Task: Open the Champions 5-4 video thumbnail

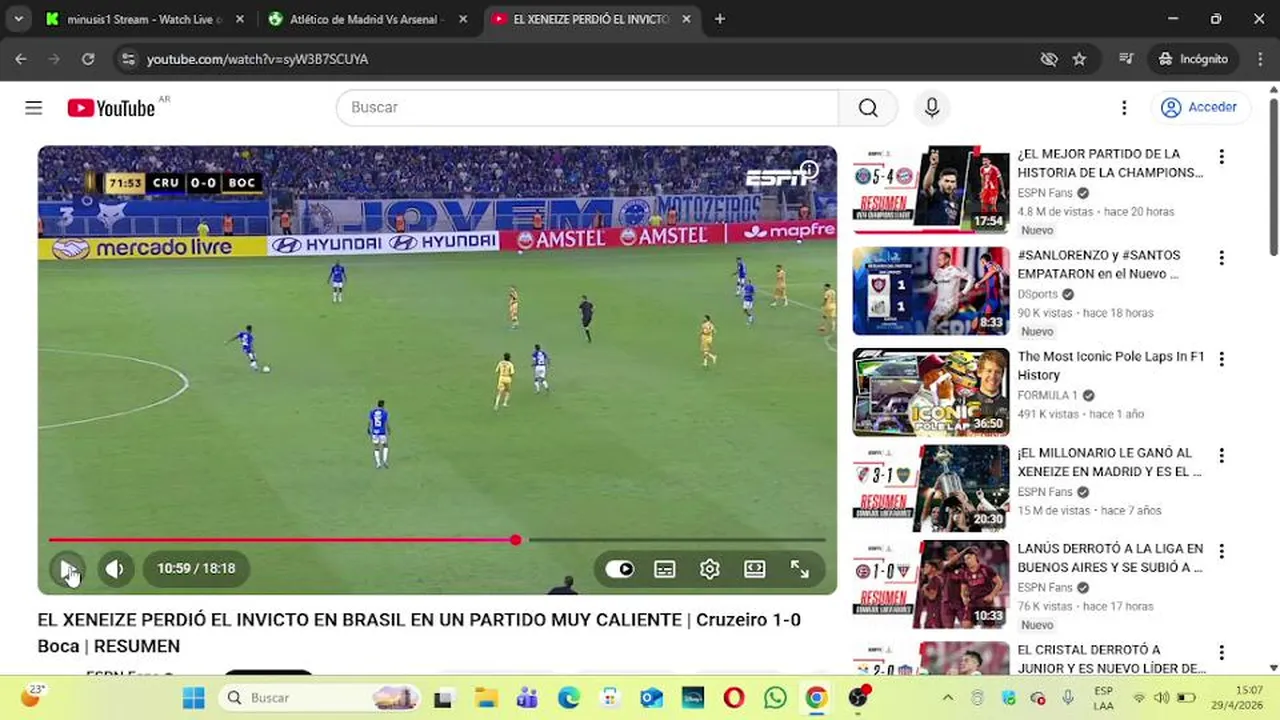Action: pos(931,190)
